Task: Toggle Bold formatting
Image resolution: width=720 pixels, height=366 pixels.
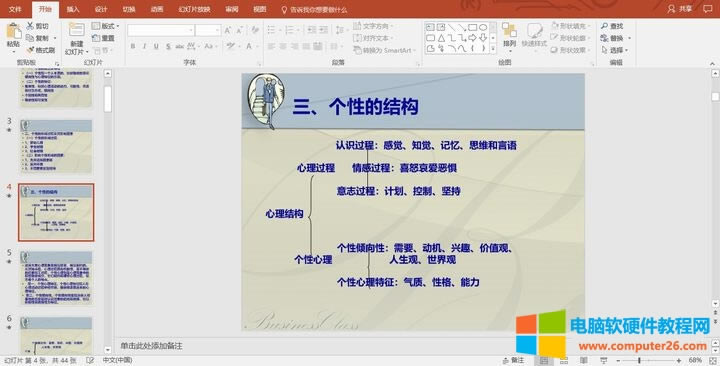Action: pos(133,46)
